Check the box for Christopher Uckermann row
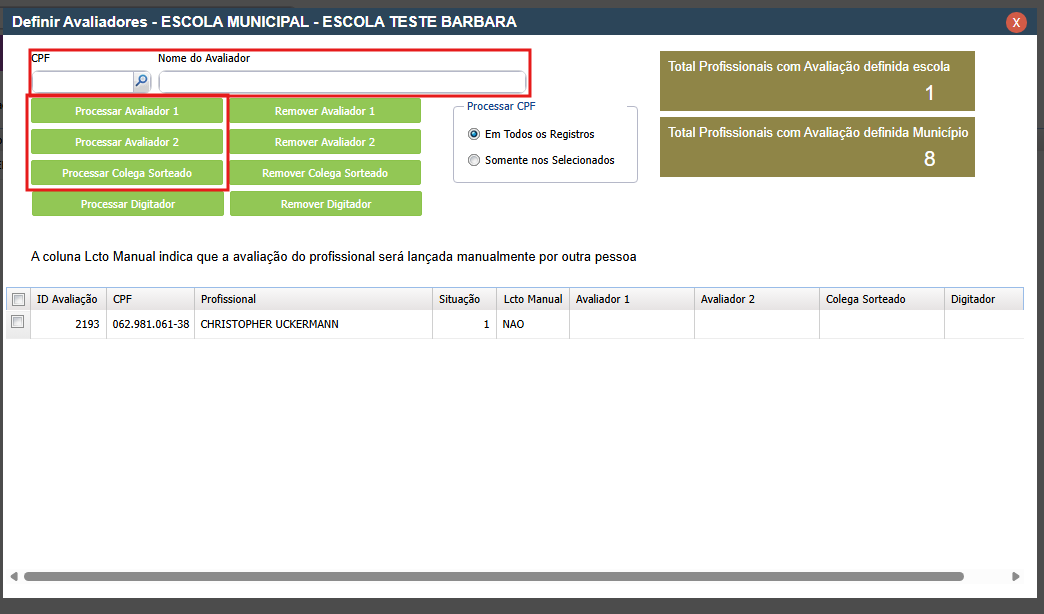The height and width of the screenshot is (614, 1044). tap(18, 323)
